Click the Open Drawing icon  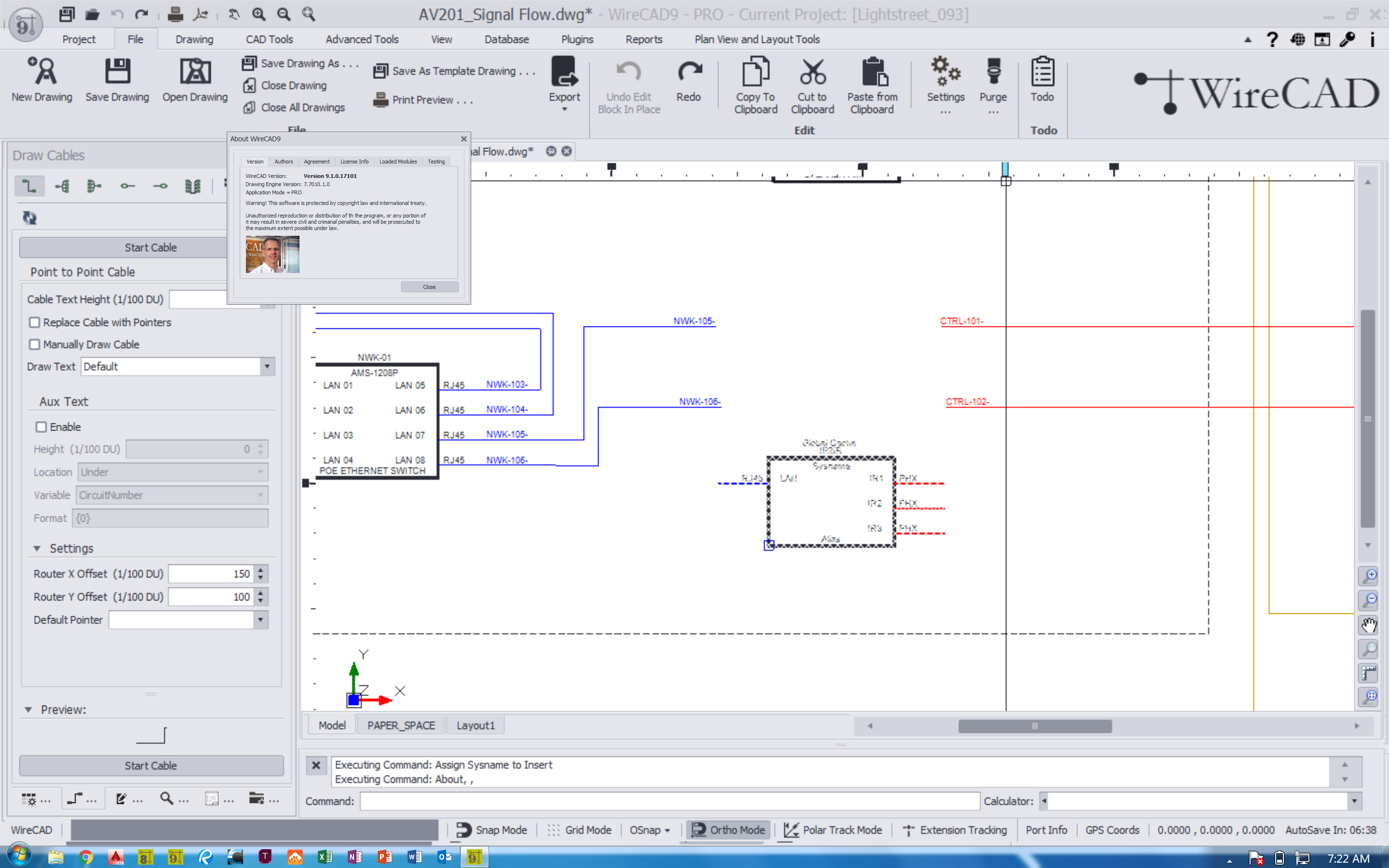(195, 71)
